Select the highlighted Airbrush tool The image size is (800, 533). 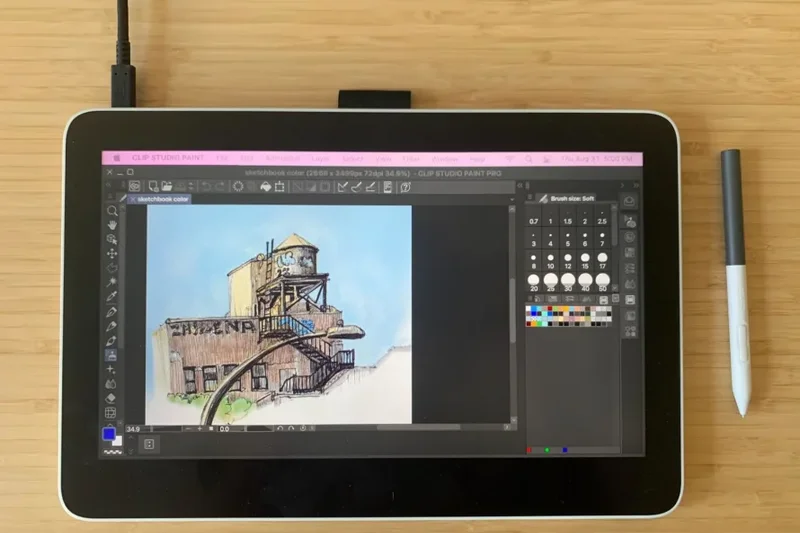(112, 355)
